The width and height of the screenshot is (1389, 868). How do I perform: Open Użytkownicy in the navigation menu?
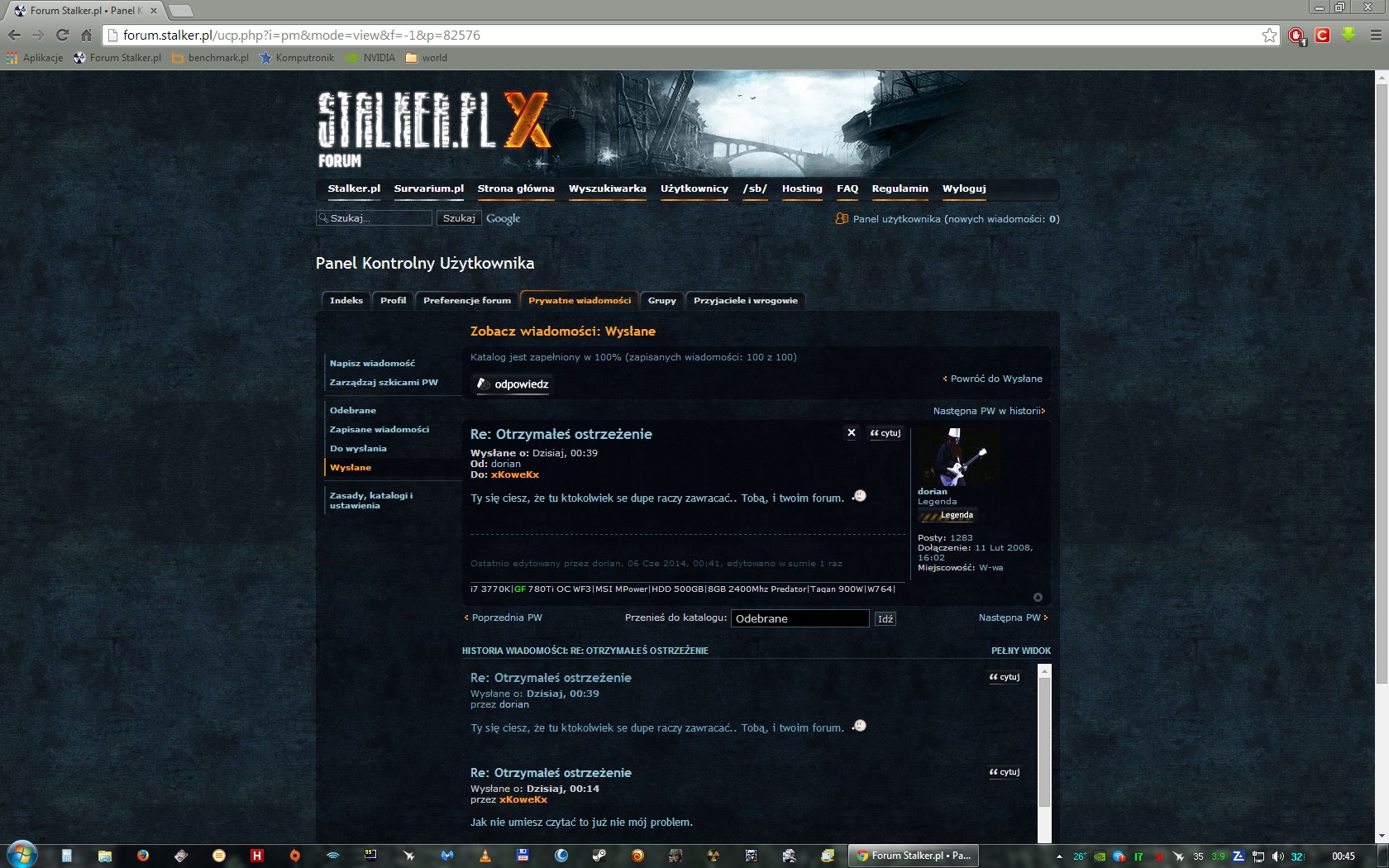[x=694, y=188]
